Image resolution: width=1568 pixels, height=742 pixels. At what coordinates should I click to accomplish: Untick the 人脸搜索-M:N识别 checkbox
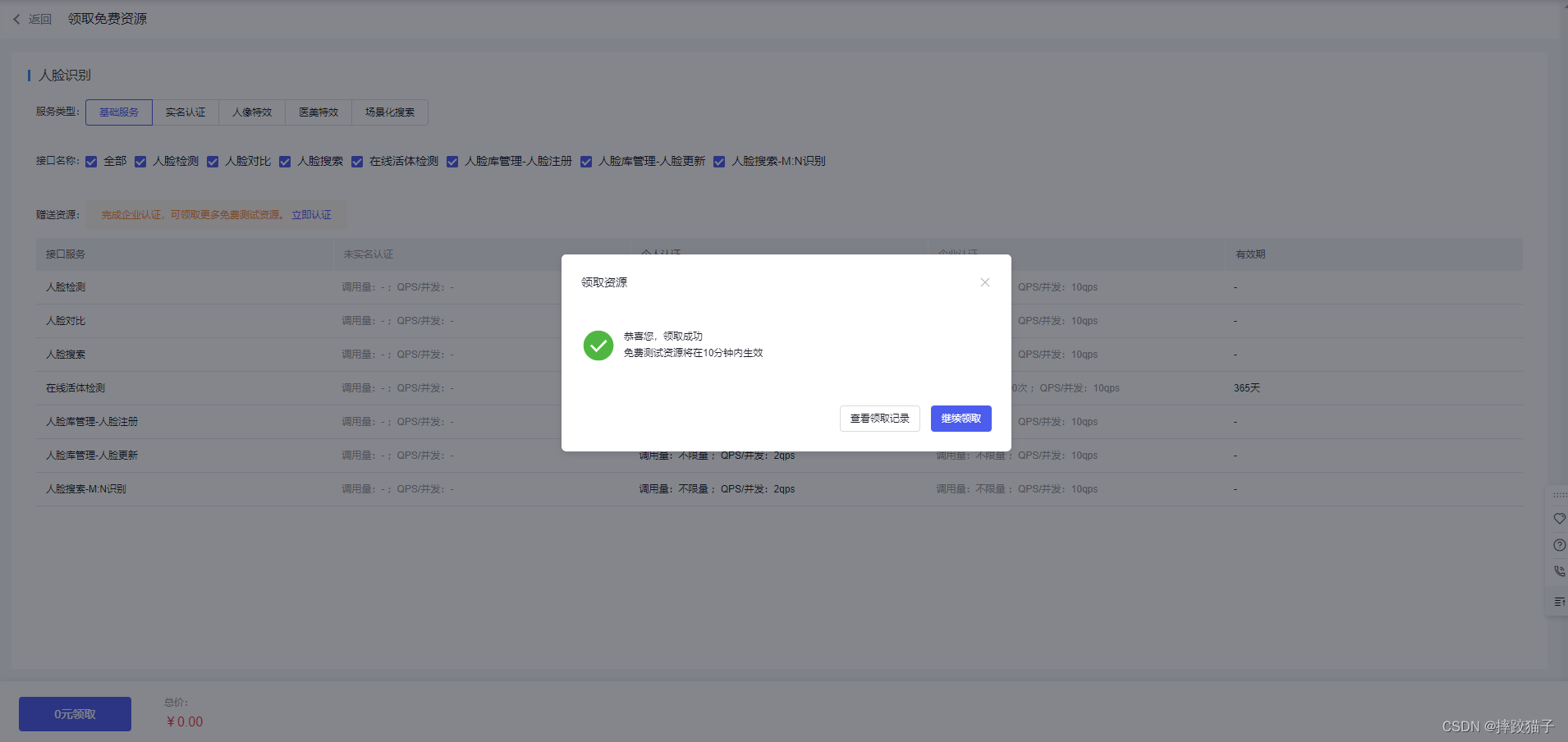coord(719,162)
